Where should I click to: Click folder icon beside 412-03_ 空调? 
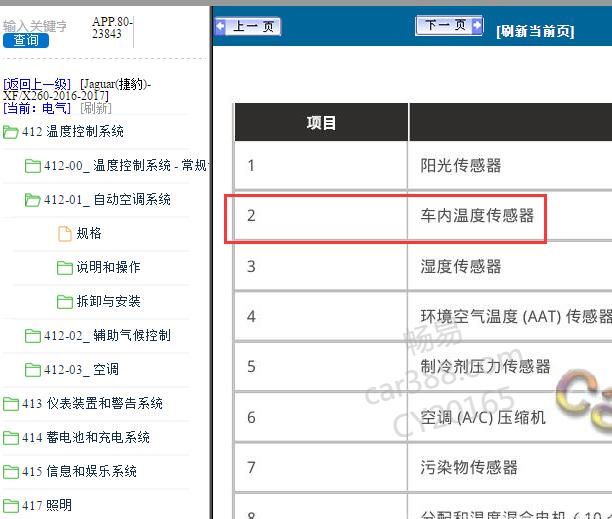pos(33,370)
